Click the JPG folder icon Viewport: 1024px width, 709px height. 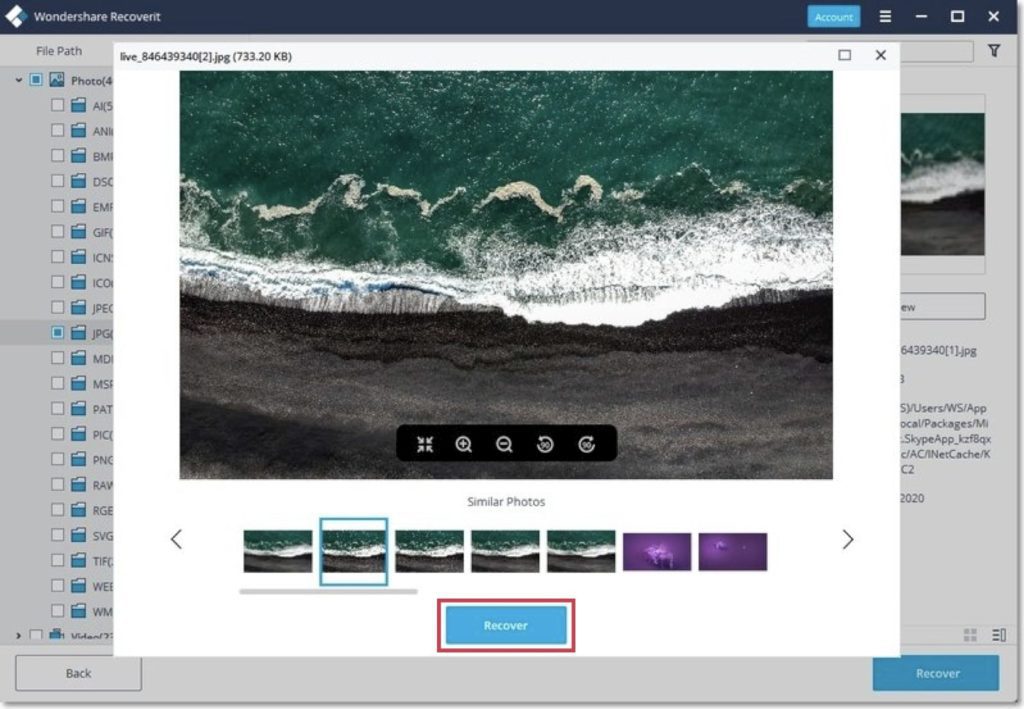pyautogui.click(x=78, y=333)
